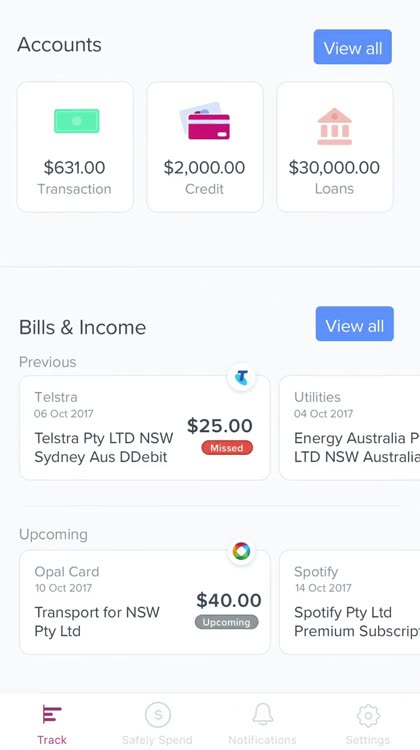View all Bills & Income button

coord(354,324)
